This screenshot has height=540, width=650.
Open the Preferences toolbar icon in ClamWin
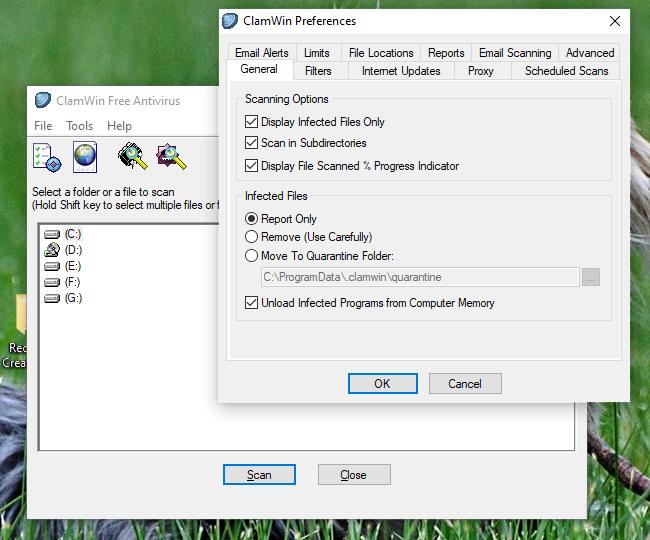point(47,157)
